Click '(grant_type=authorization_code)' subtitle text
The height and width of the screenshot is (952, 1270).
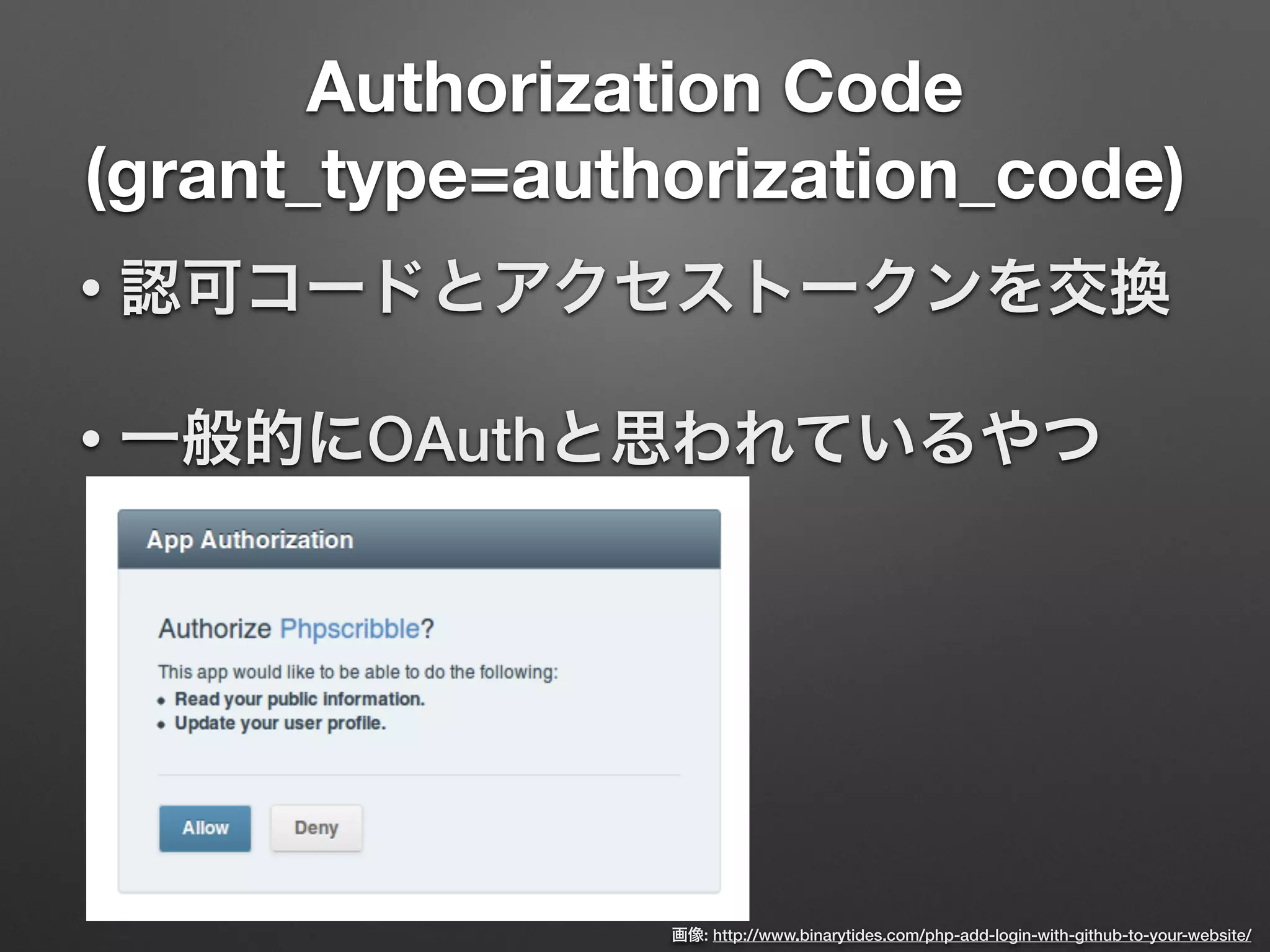click(x=634, y=177)
